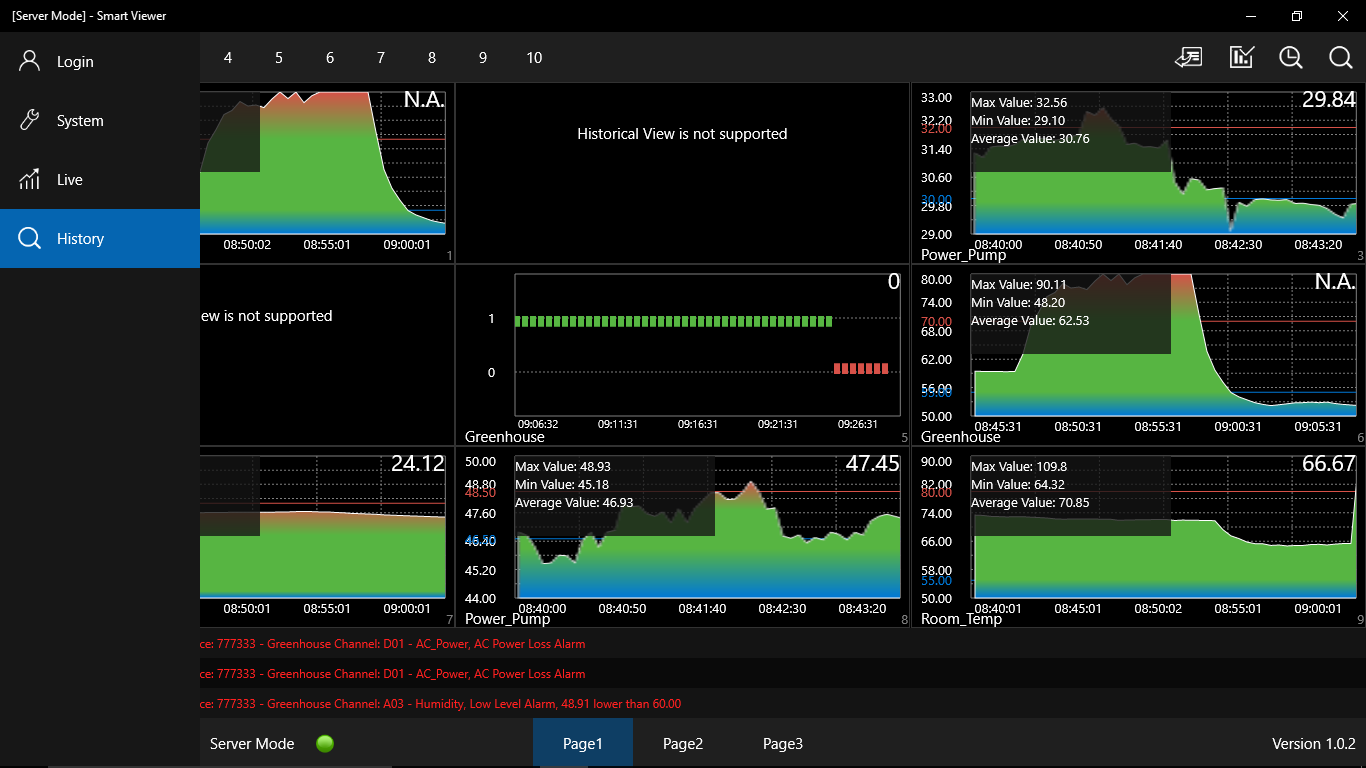1366x768 pixels.
Task: Open the Room_Temp chart showing 66.67
Action: [1138, 537]
